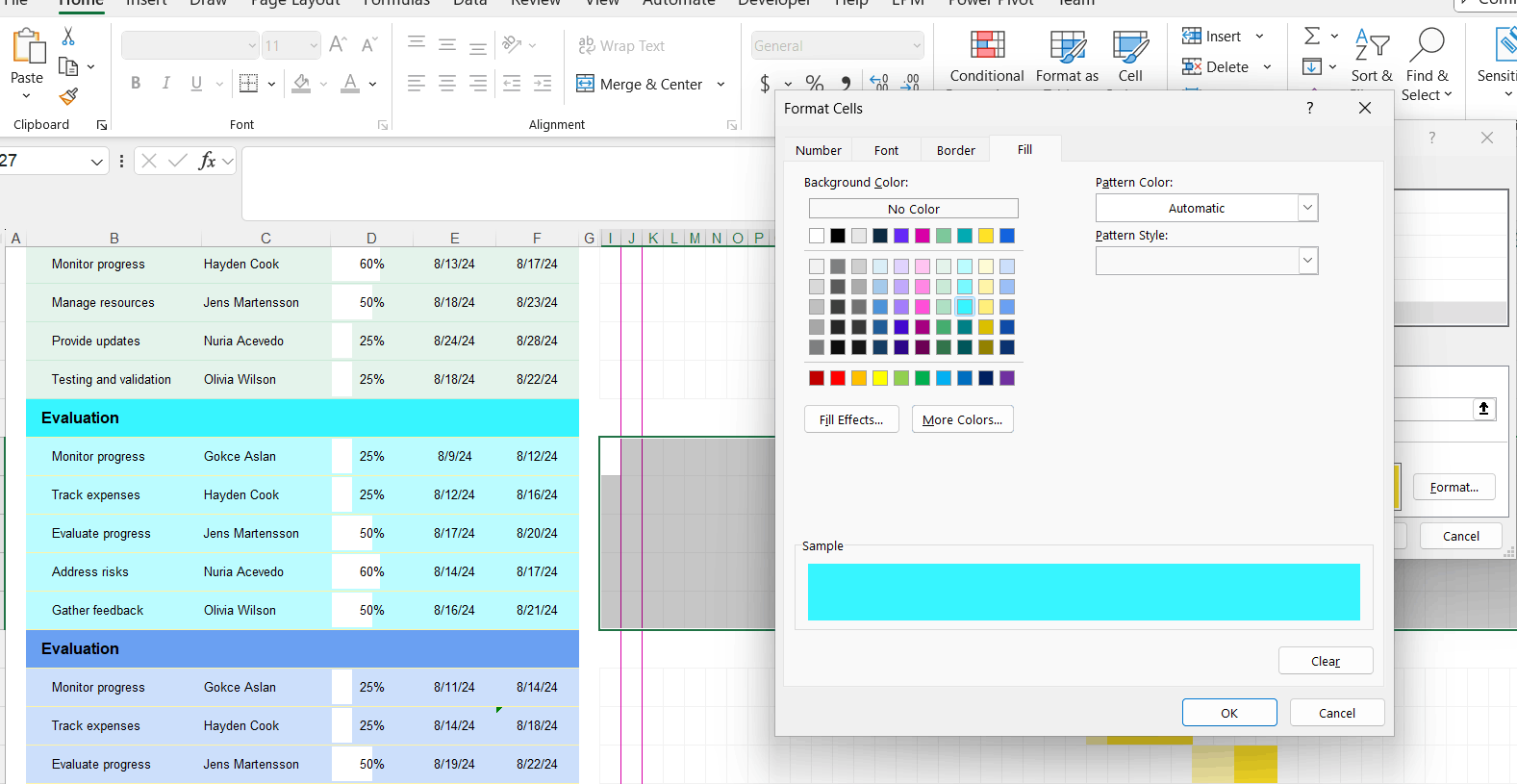
Task: Click the AutoSum sigma icon
Action: point(1312,36)
